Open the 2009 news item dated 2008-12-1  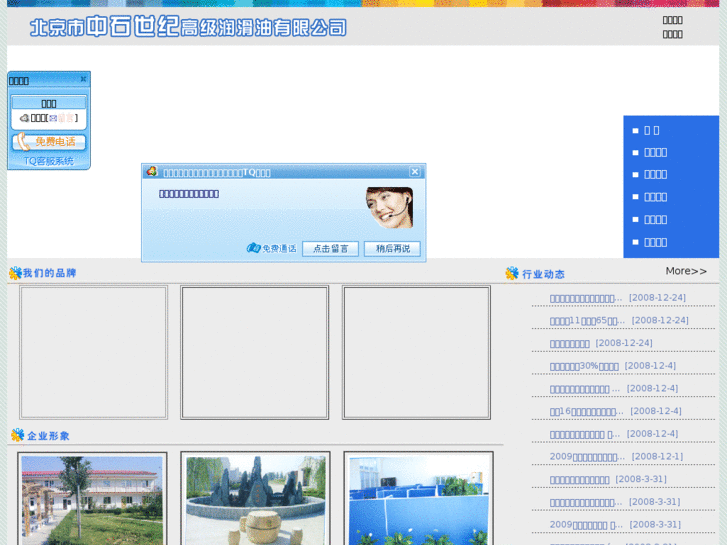tap(587, 457)
